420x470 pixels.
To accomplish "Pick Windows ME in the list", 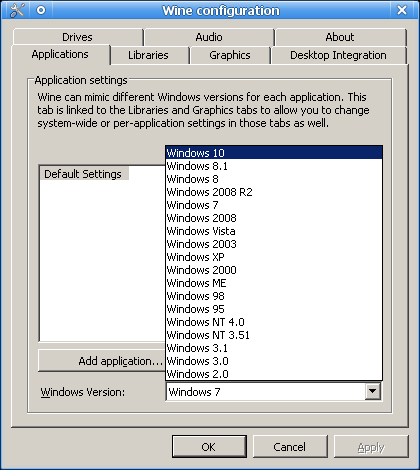I will point(274,283).
